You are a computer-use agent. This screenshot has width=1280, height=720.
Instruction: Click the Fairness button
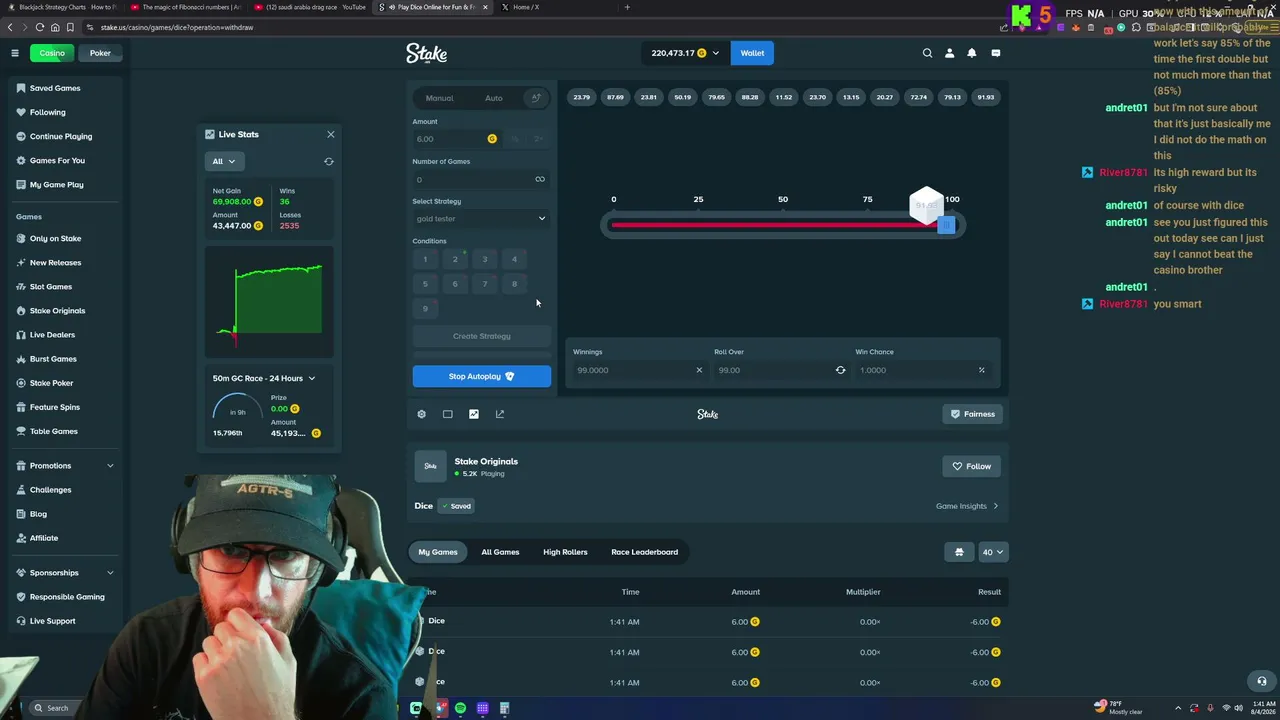click(x=972, y=414)
